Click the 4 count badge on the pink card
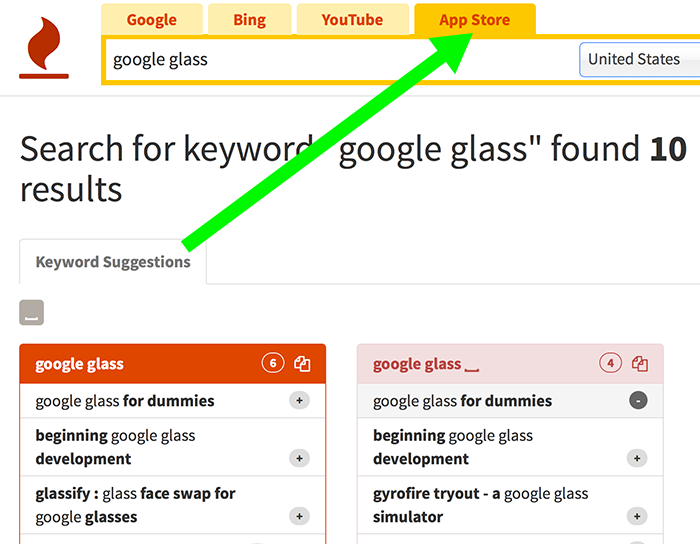Viewport: 700px width, 544px height. [x=610, y=363]
